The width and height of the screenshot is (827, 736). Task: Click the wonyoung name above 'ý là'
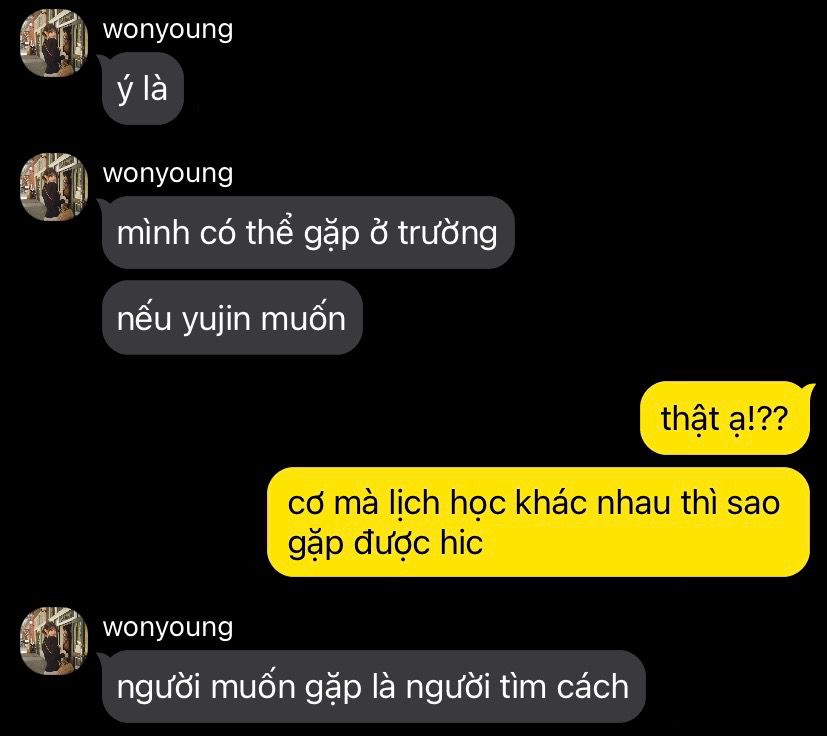pos(168,30)
